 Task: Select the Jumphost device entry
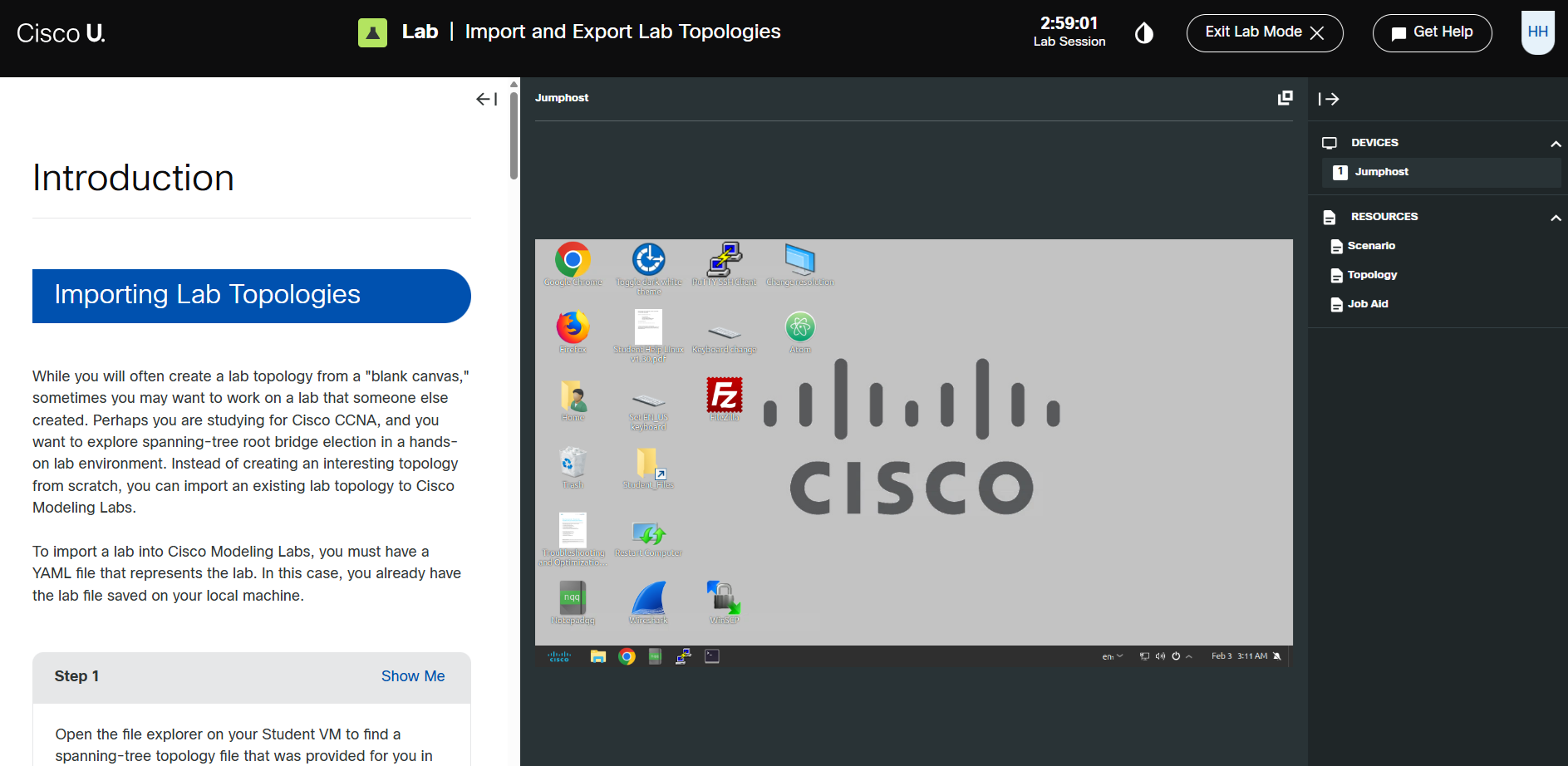(x=1441, y=172)
